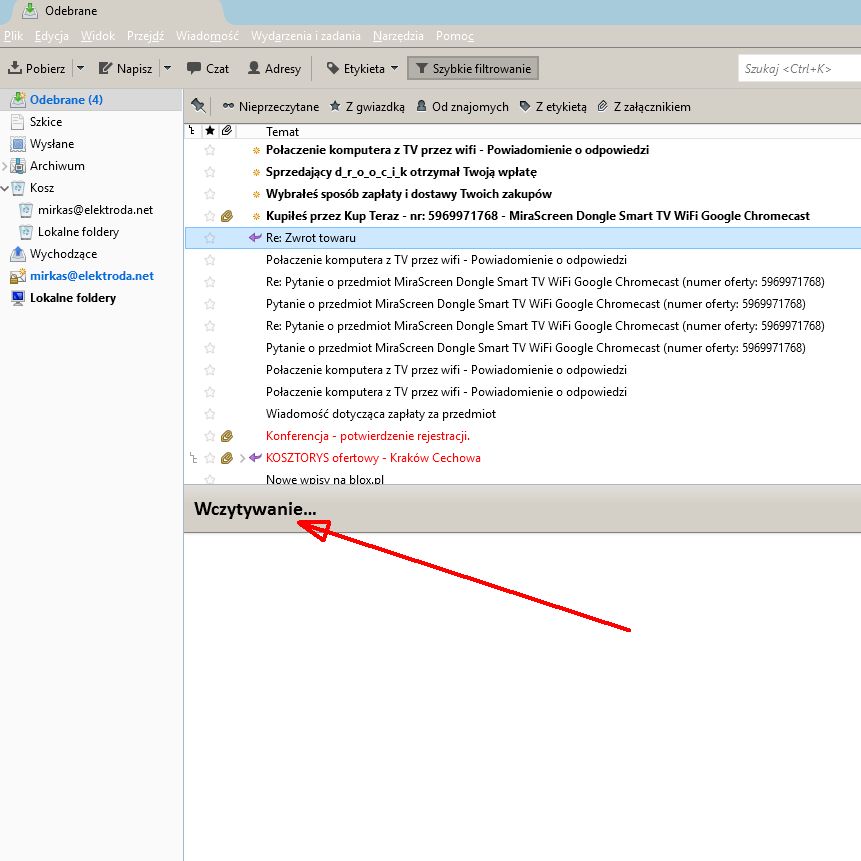Open Wybrałeś sposób zapłaty i dostawy message

tap(409, 194)
